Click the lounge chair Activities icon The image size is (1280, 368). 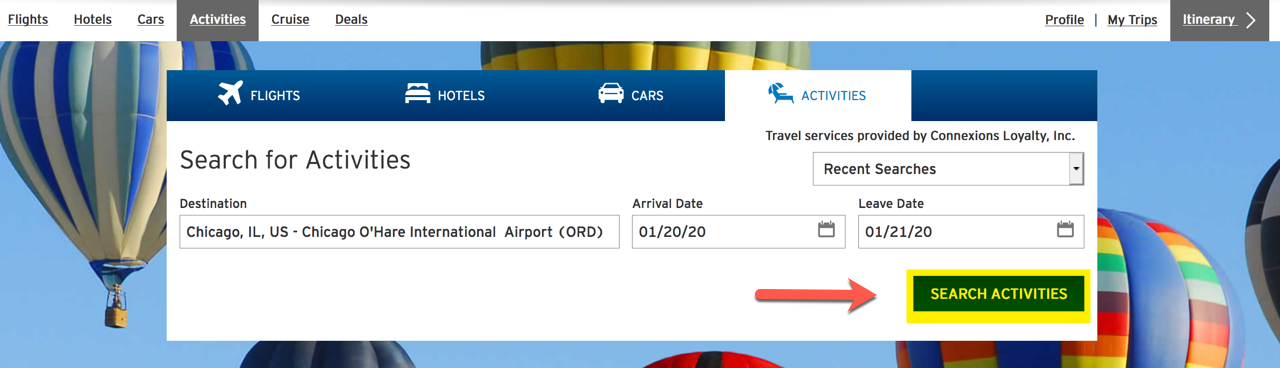(781, 94)
